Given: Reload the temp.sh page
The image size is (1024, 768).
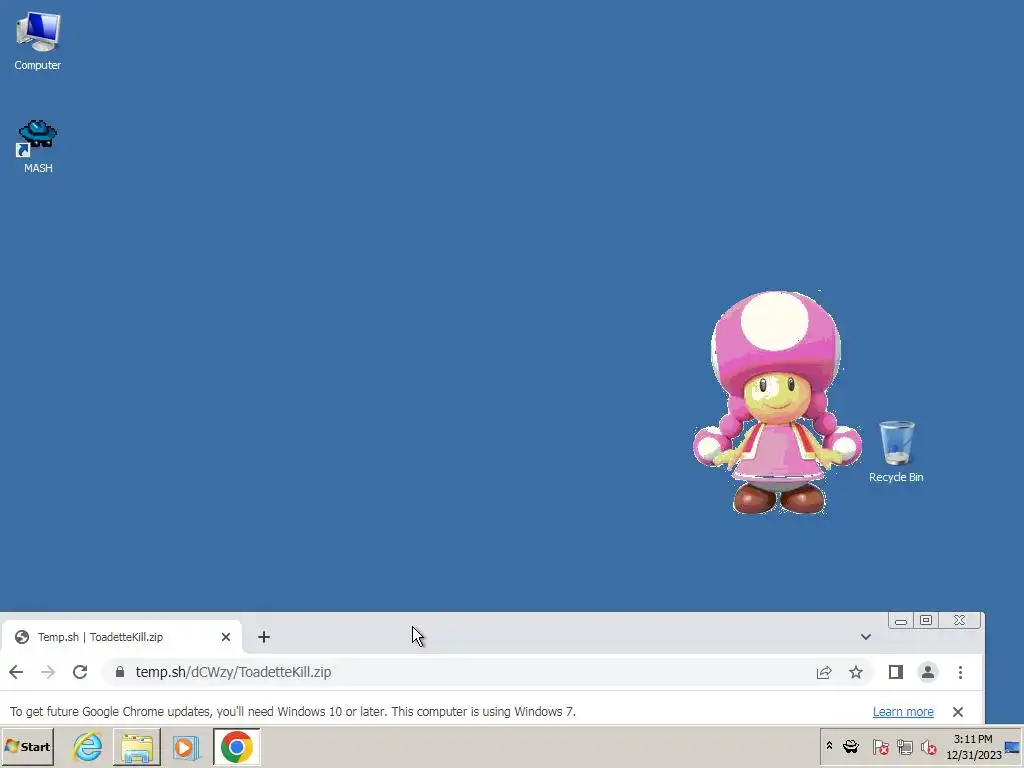Looking at the screenshot, I should [80, 672].
